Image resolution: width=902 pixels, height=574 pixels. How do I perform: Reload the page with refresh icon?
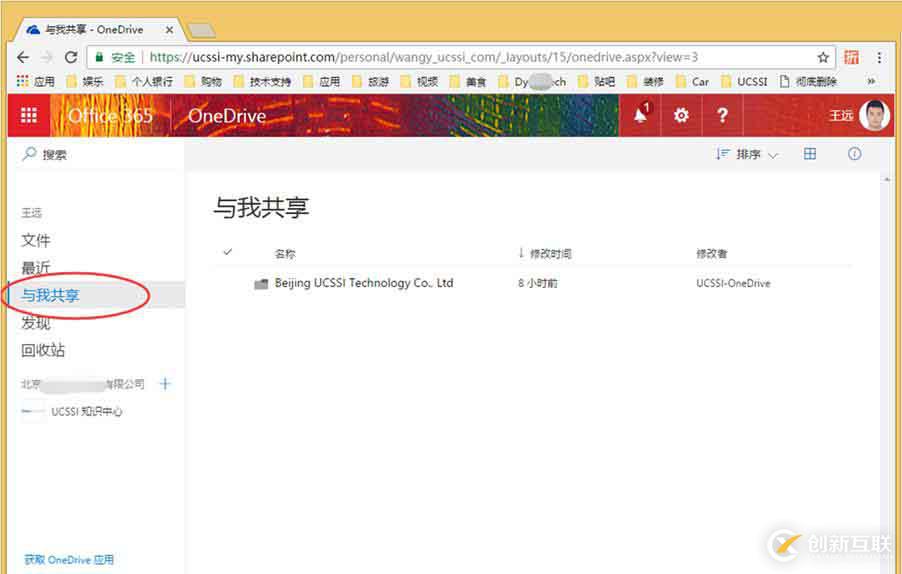point(71,57)
